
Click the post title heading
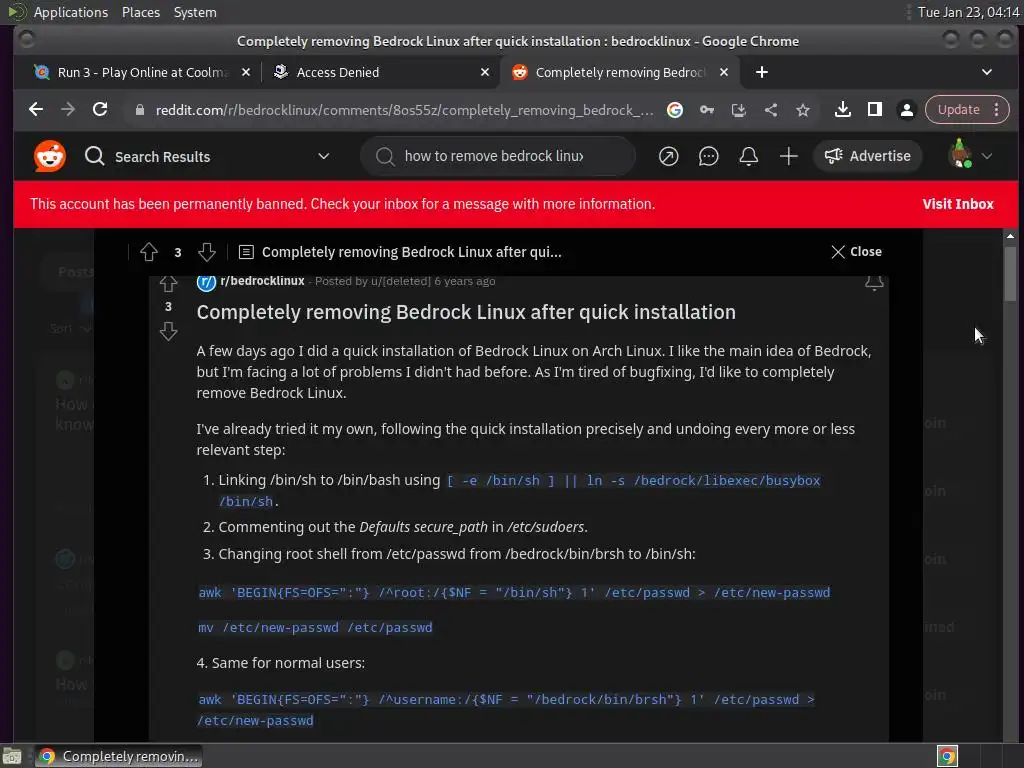click(466, 312)
